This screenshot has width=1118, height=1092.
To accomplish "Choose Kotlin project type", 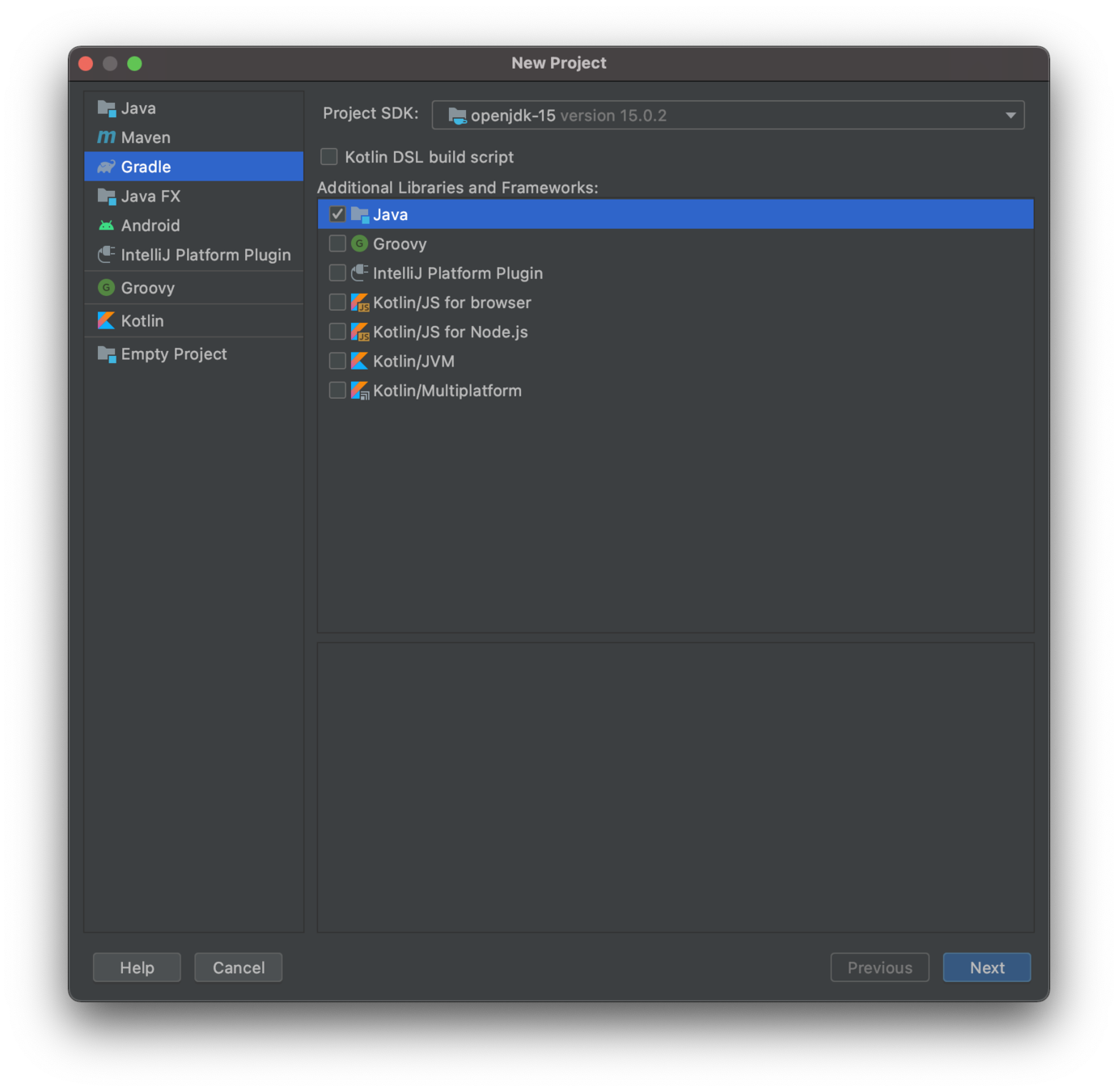I will (194, 320).
